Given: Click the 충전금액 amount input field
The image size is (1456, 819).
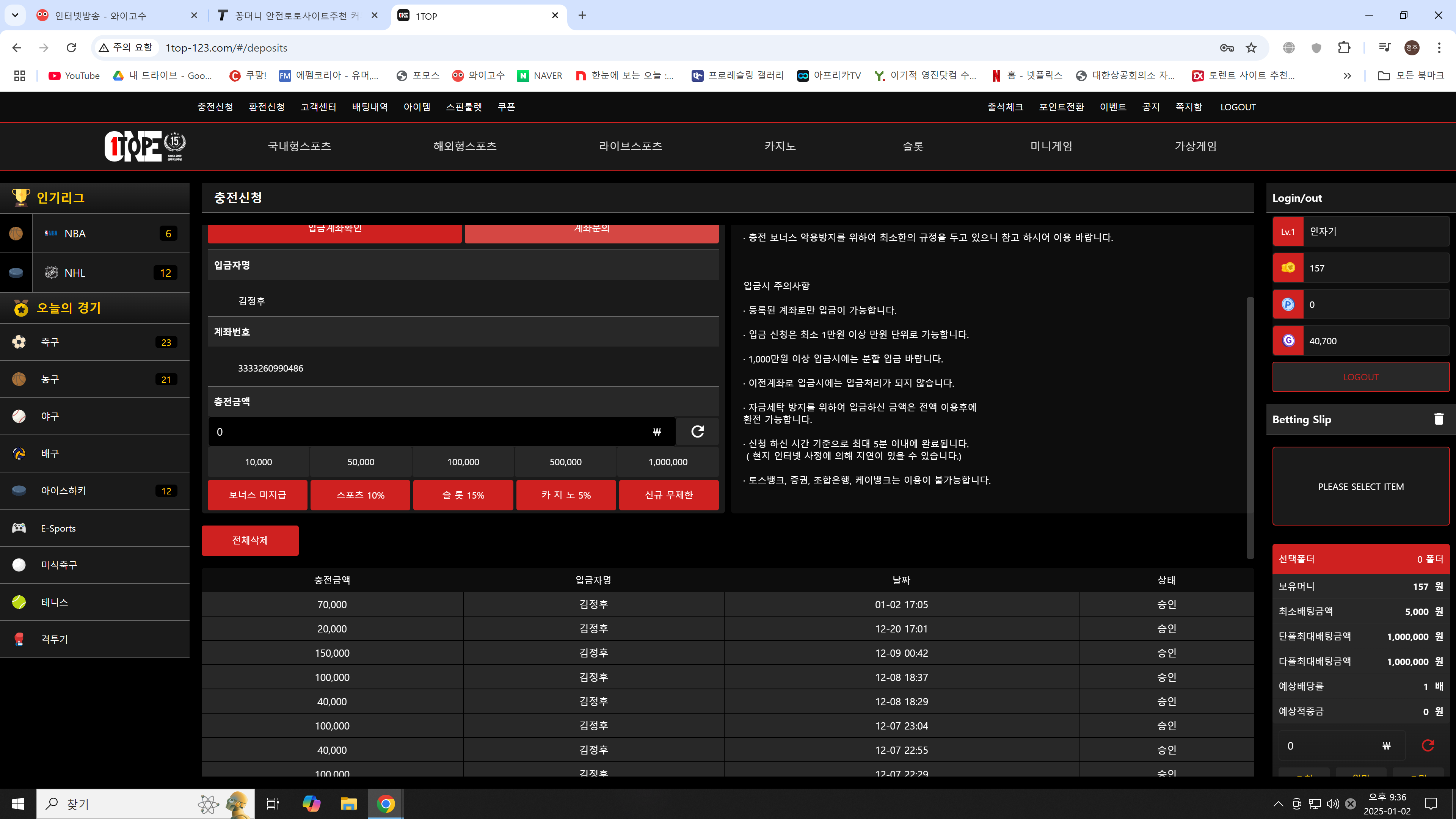Looking at the screenshot, I should pos(430,432).
